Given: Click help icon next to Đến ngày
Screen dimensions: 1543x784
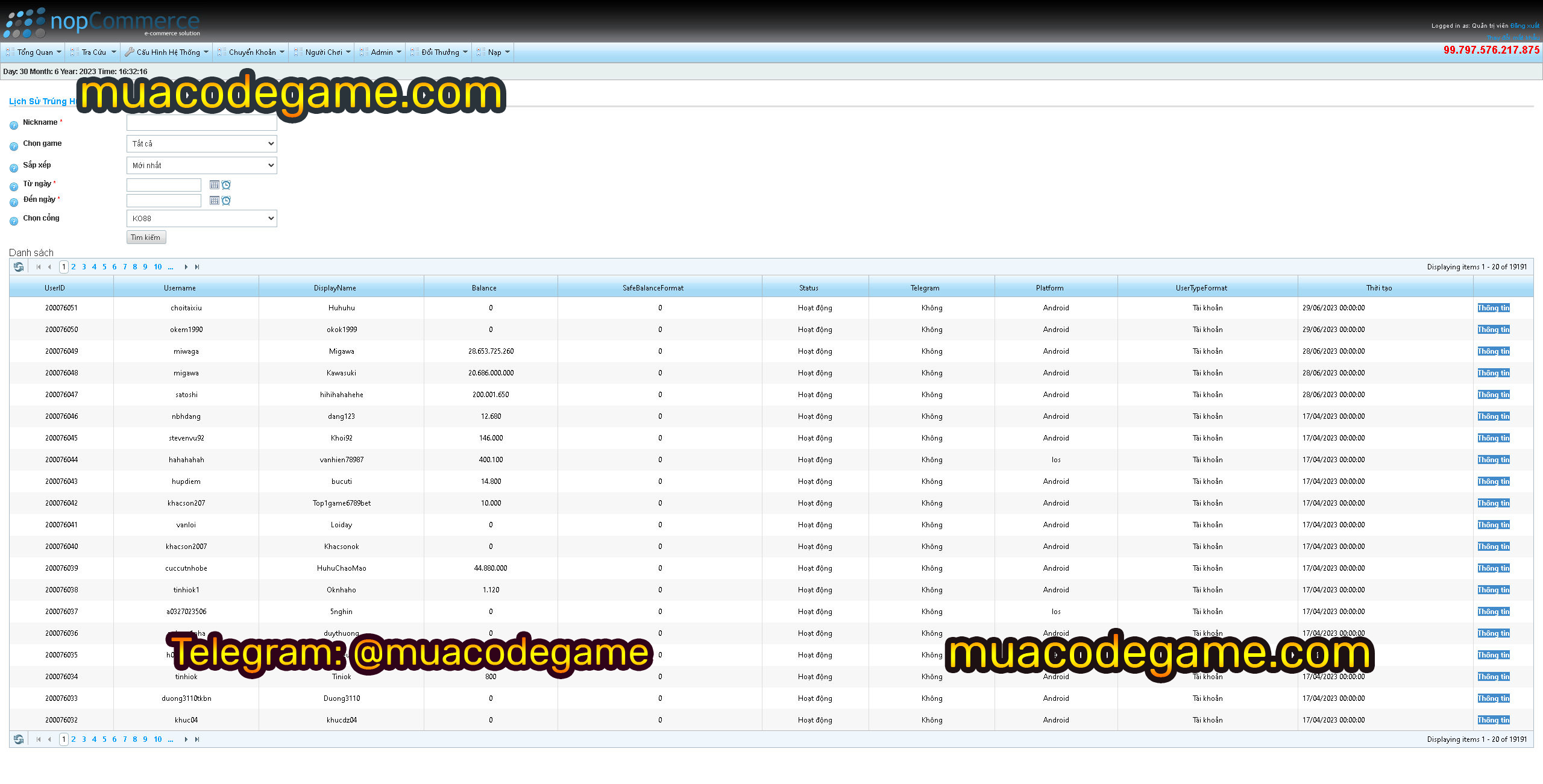Looking at the screenshot, I should [x=14, y=202].
